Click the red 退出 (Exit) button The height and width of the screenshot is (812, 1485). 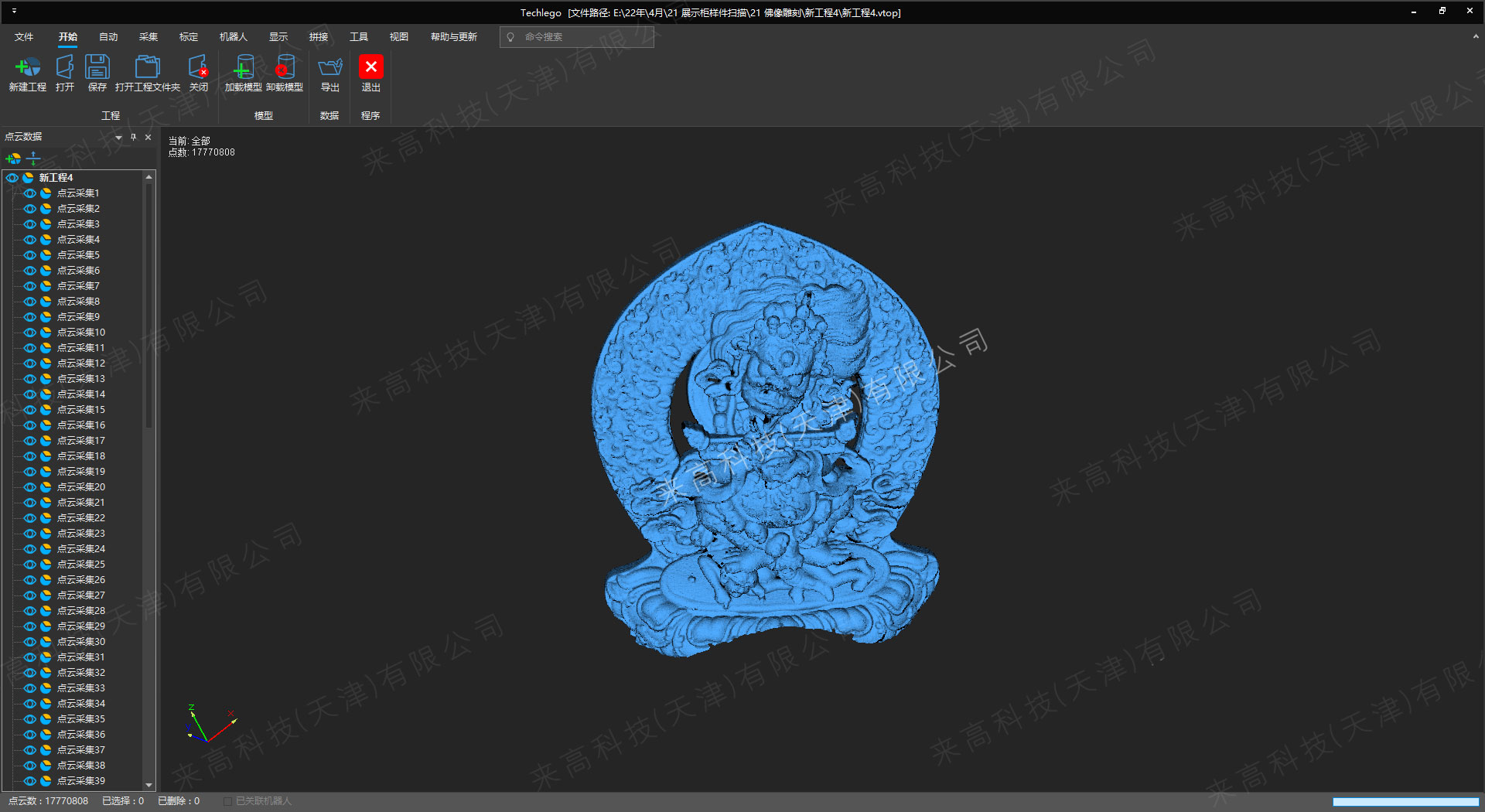coord(370,68)
